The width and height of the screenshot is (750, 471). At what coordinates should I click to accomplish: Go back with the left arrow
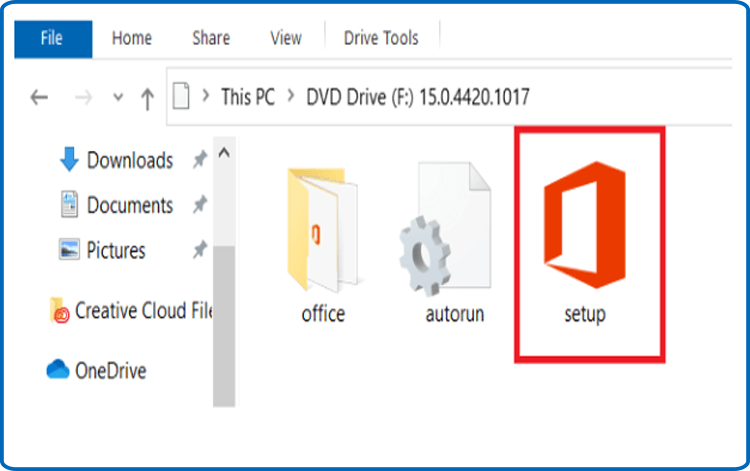point(39,98)
